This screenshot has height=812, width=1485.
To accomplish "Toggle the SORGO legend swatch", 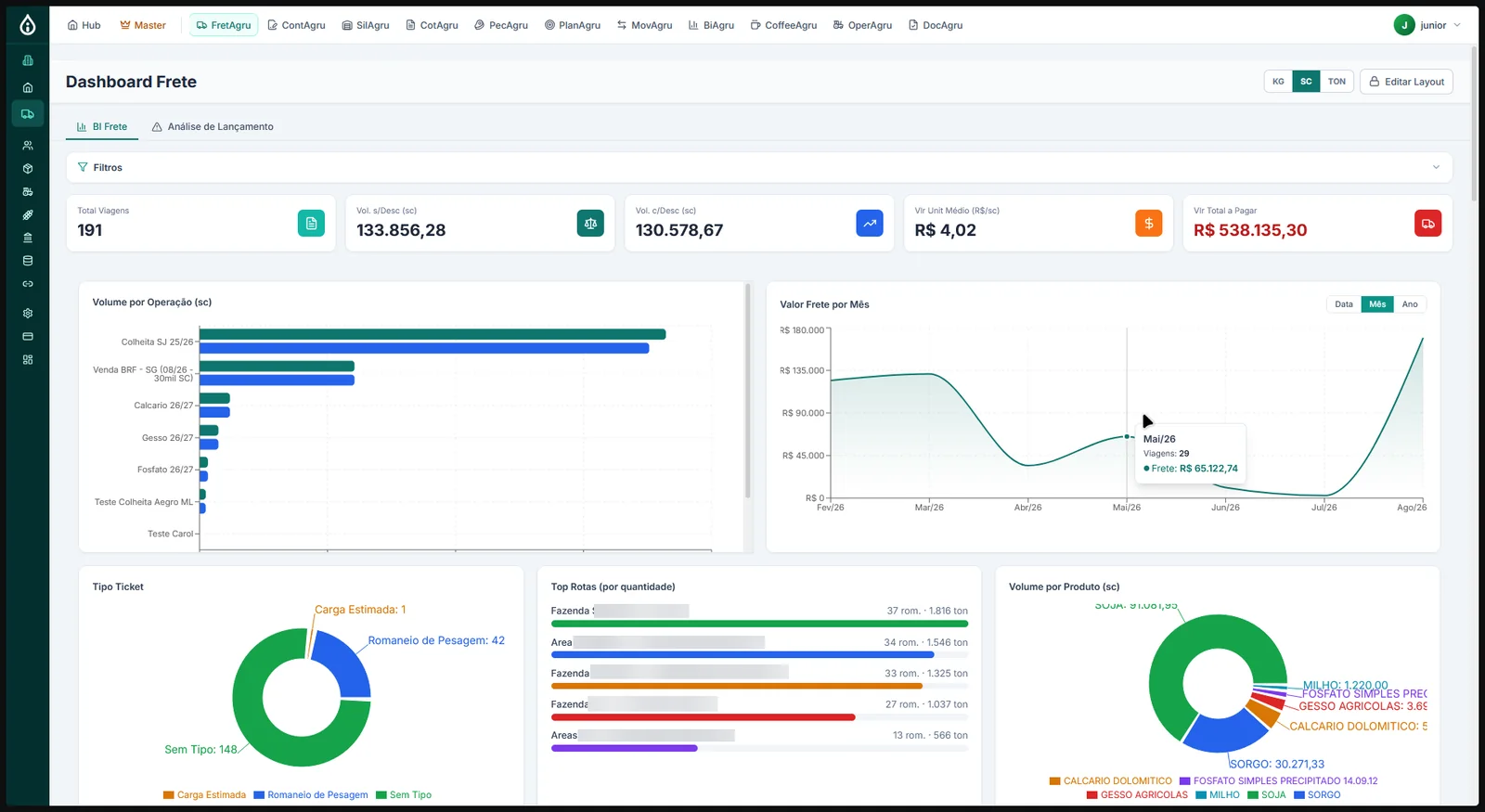I will coord(1299,795).
